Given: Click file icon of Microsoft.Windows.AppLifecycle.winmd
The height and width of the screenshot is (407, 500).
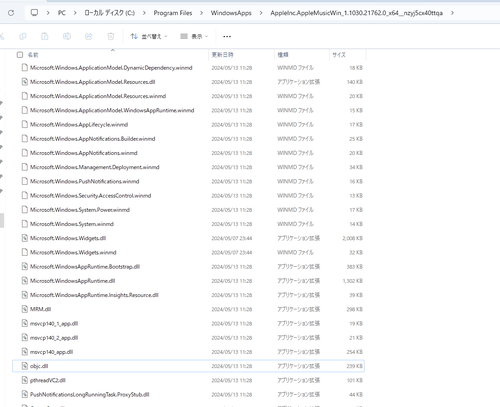Looking at the screenshot, I should 25,124.
